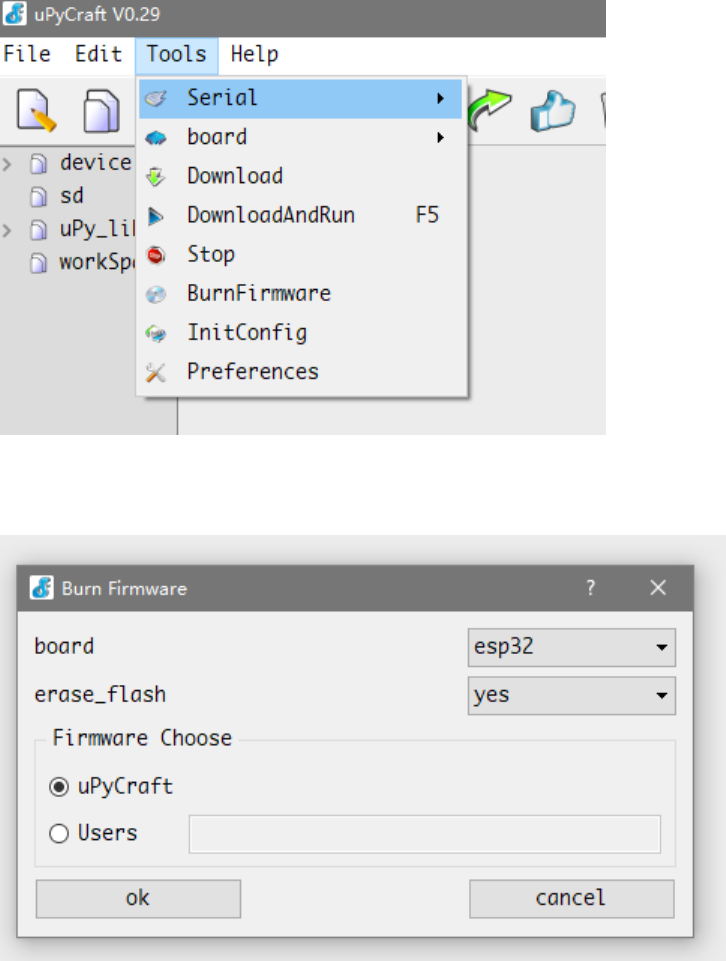Select the uPy_lib tree item

tap(97, 230)
